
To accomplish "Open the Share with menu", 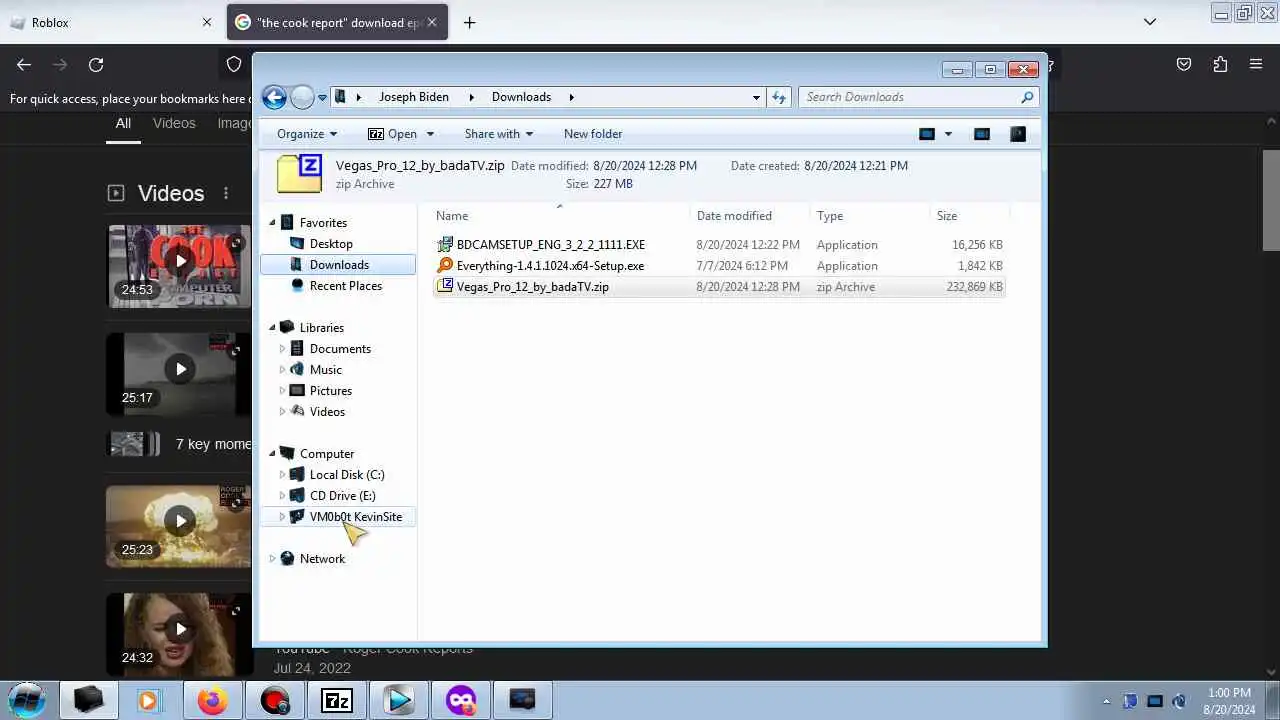I will point(499,134).
